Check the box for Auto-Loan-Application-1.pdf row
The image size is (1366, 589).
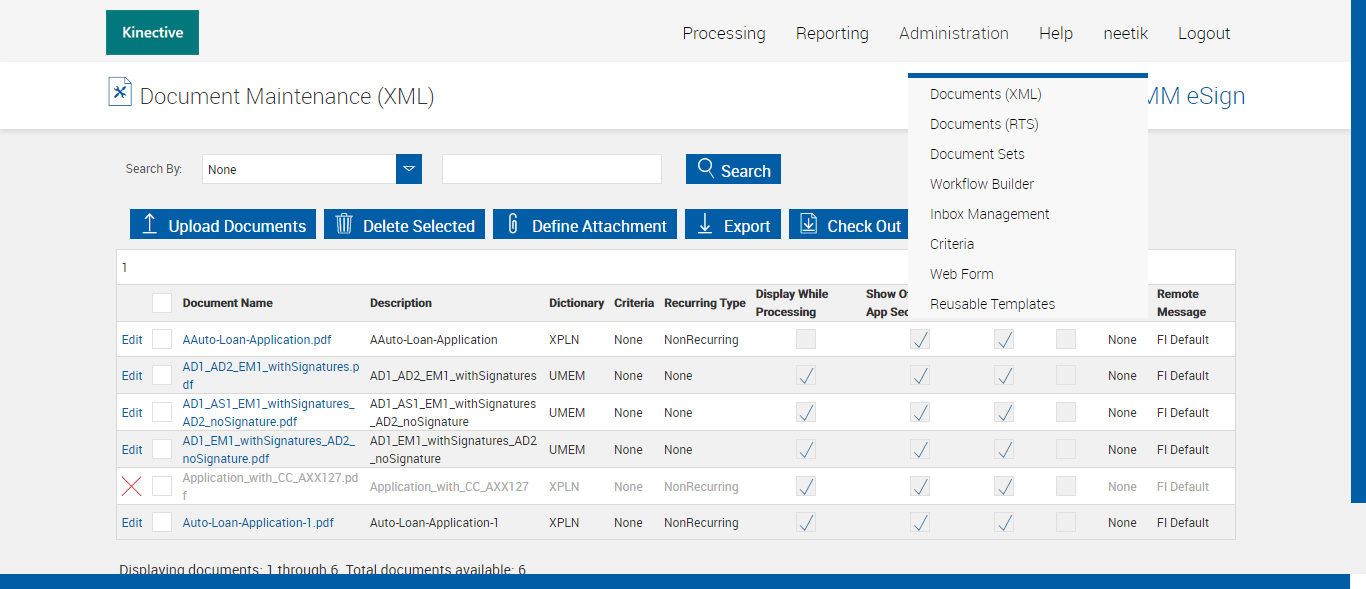162,522
